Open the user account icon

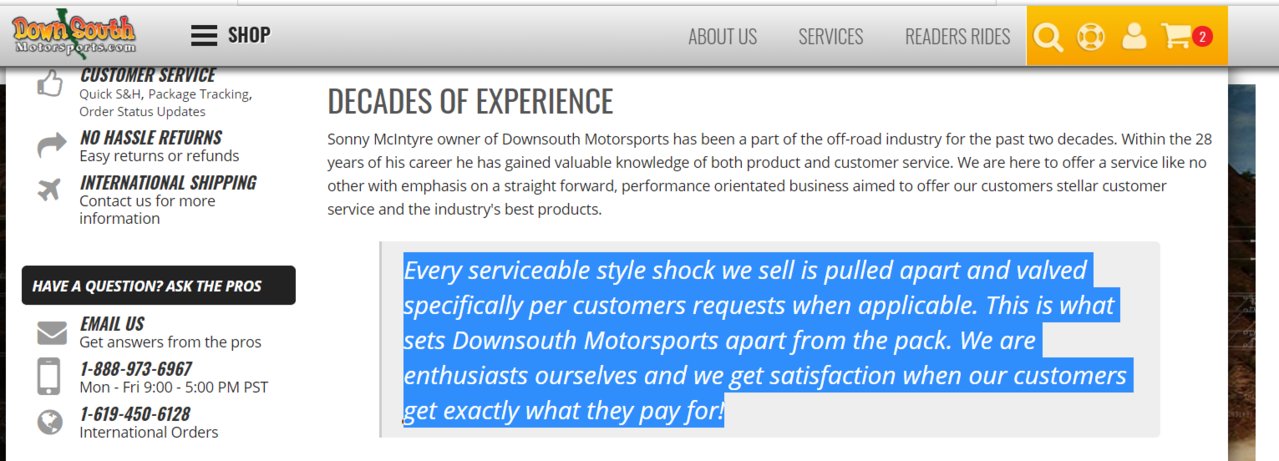pos(1134,36)
